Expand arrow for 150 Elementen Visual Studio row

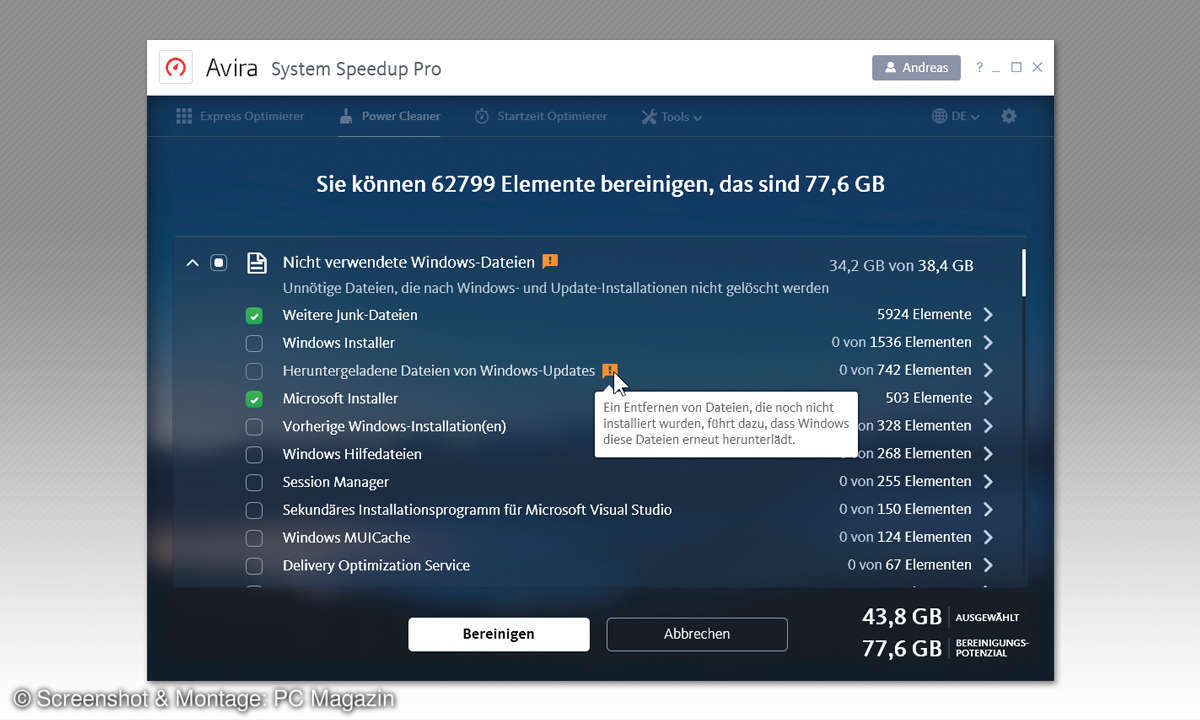[x=988, y=509]
